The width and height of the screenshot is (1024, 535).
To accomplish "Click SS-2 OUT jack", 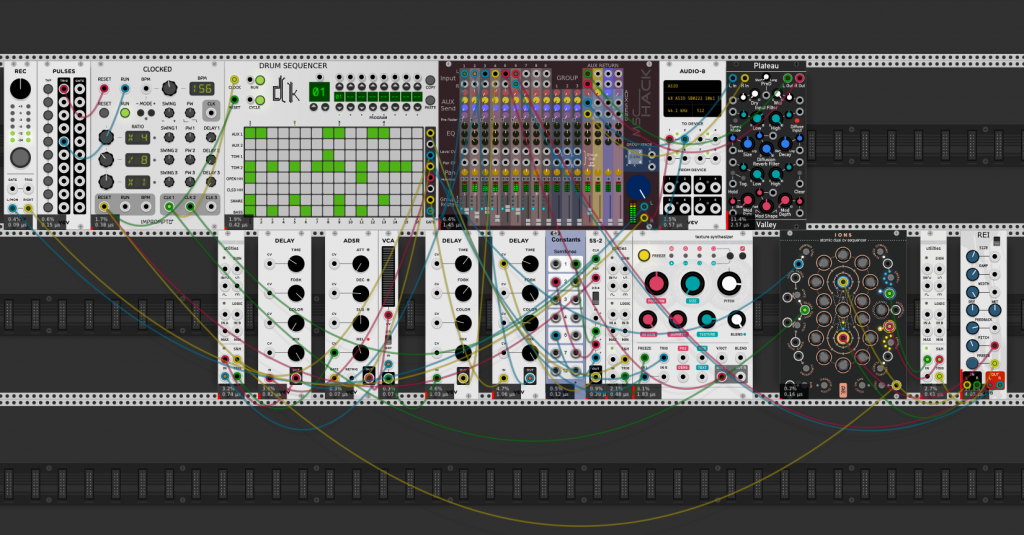I will pos(596,378).
